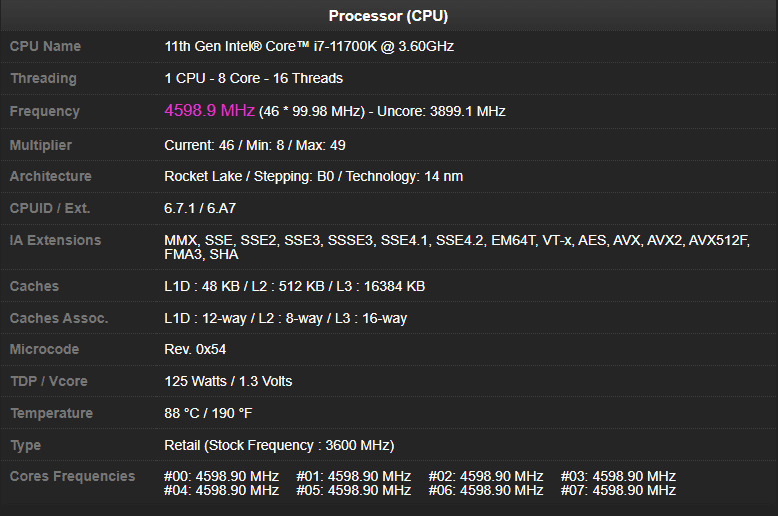Viewport: 778px width, 516px height.
Task: Click '1 CPU - 8 Core - 16 Threads' value
Action: tap(254, 78)
